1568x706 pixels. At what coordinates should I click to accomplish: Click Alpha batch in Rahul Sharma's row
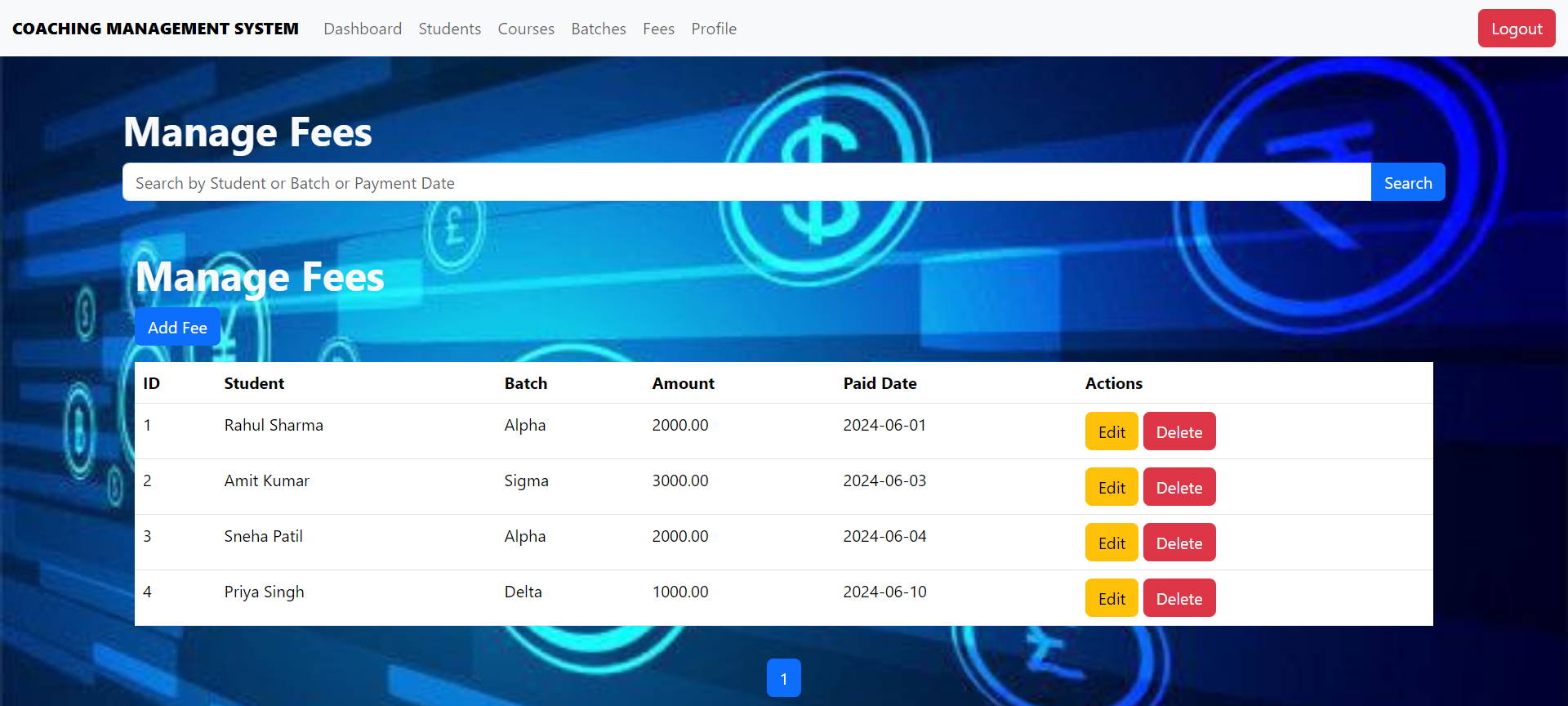[525, 426]
